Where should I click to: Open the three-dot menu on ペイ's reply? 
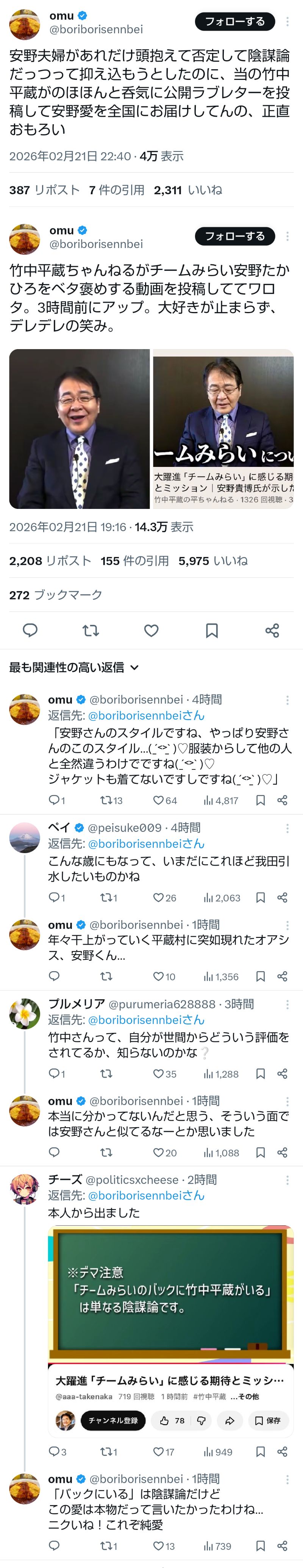[287, 828]
